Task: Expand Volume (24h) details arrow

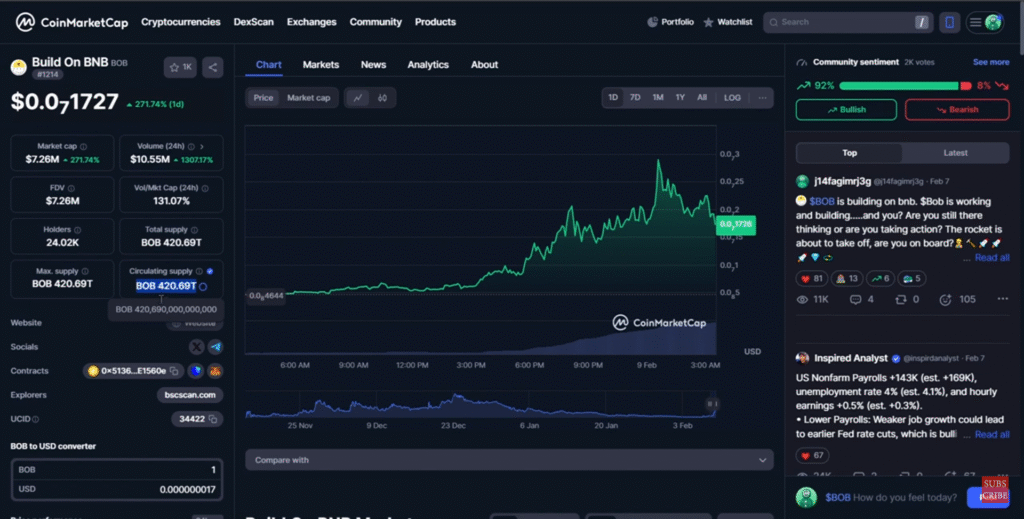Action: point(202,147)
